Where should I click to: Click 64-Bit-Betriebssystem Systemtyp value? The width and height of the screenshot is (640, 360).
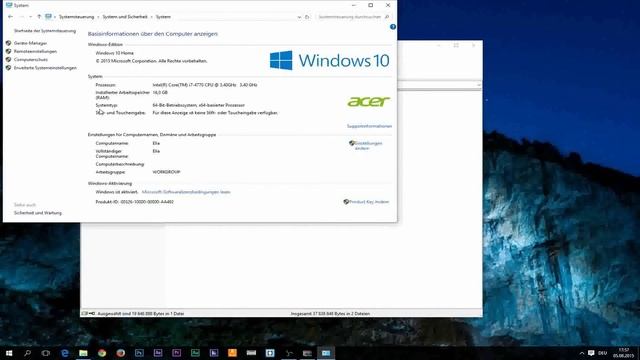point(199,105)
